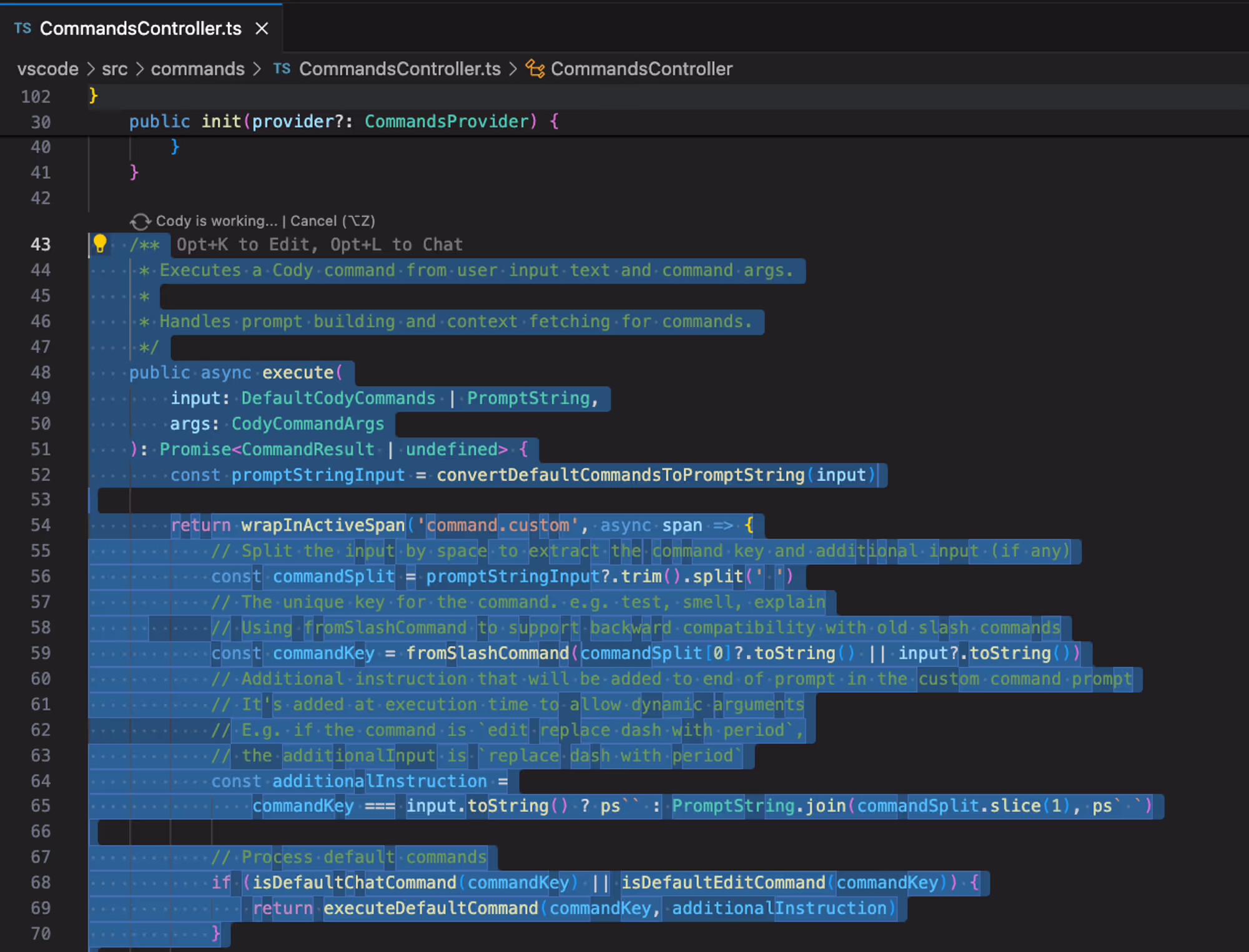The width and height of the screenshot is (1249, 952).
Task: Click 'PromptString.join' on line 65
Action: coord(759,806)
